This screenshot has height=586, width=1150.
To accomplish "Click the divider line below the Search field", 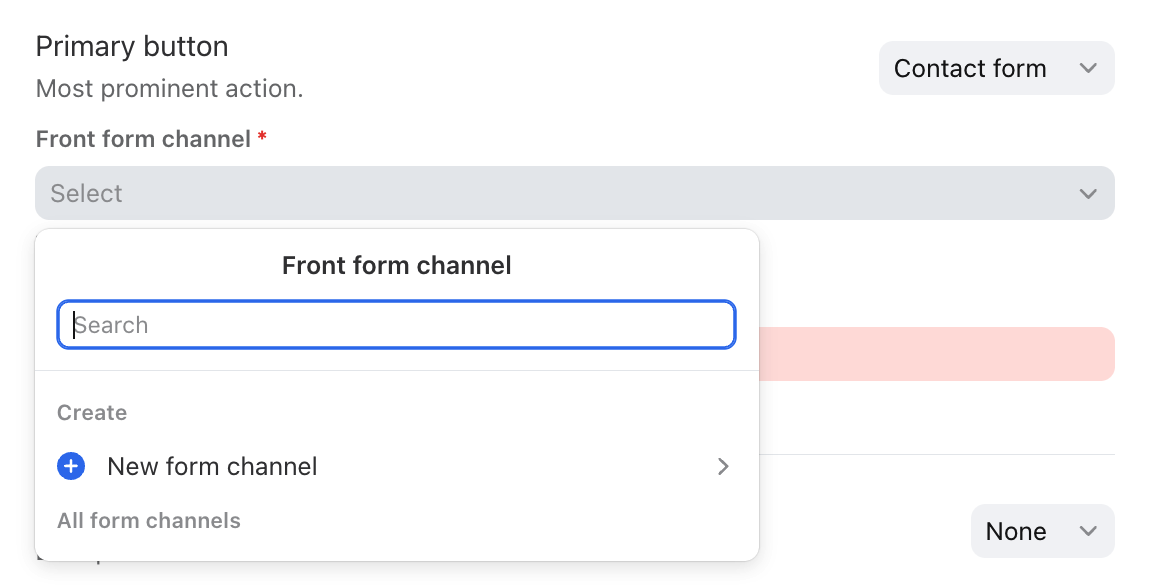I will 397,370.
